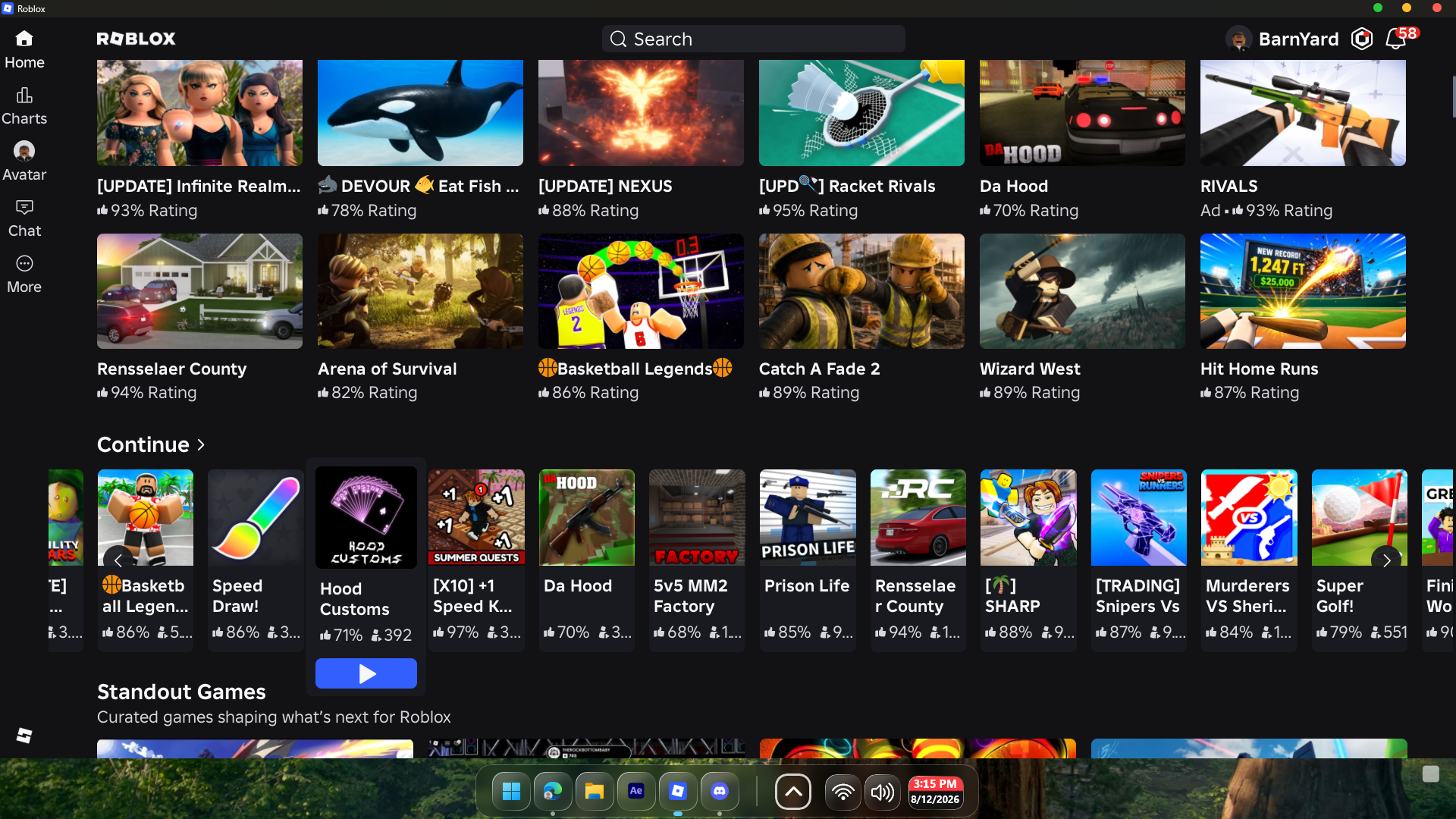Show hidden tray icons chevron
The image size is (1456, 819).
tap(793, 792)
